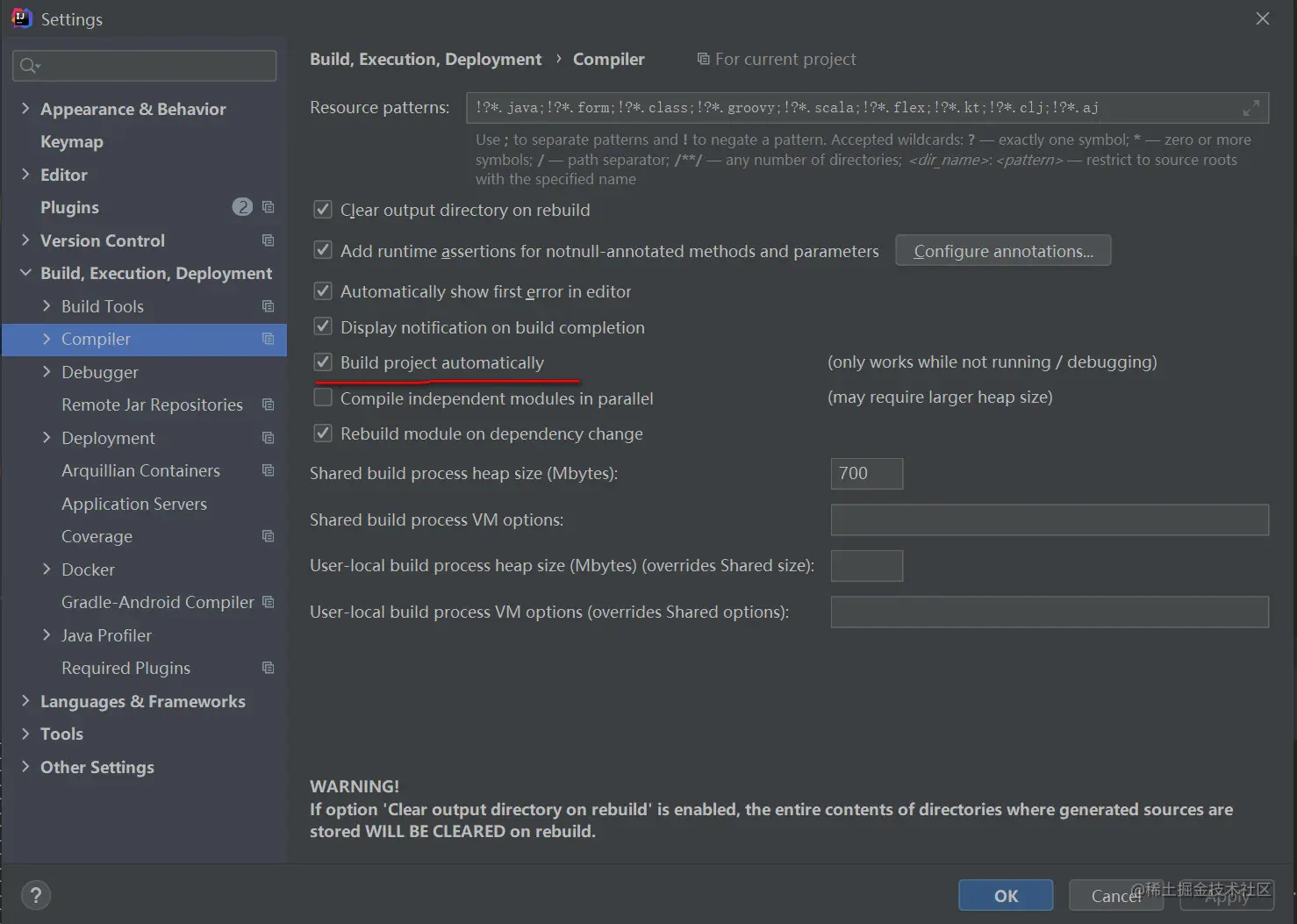Viewport: 1297px width, 924px height.
Task: Expand the Appearance & Behavior section
Action: pyautogui.click(x=25, y=109)
